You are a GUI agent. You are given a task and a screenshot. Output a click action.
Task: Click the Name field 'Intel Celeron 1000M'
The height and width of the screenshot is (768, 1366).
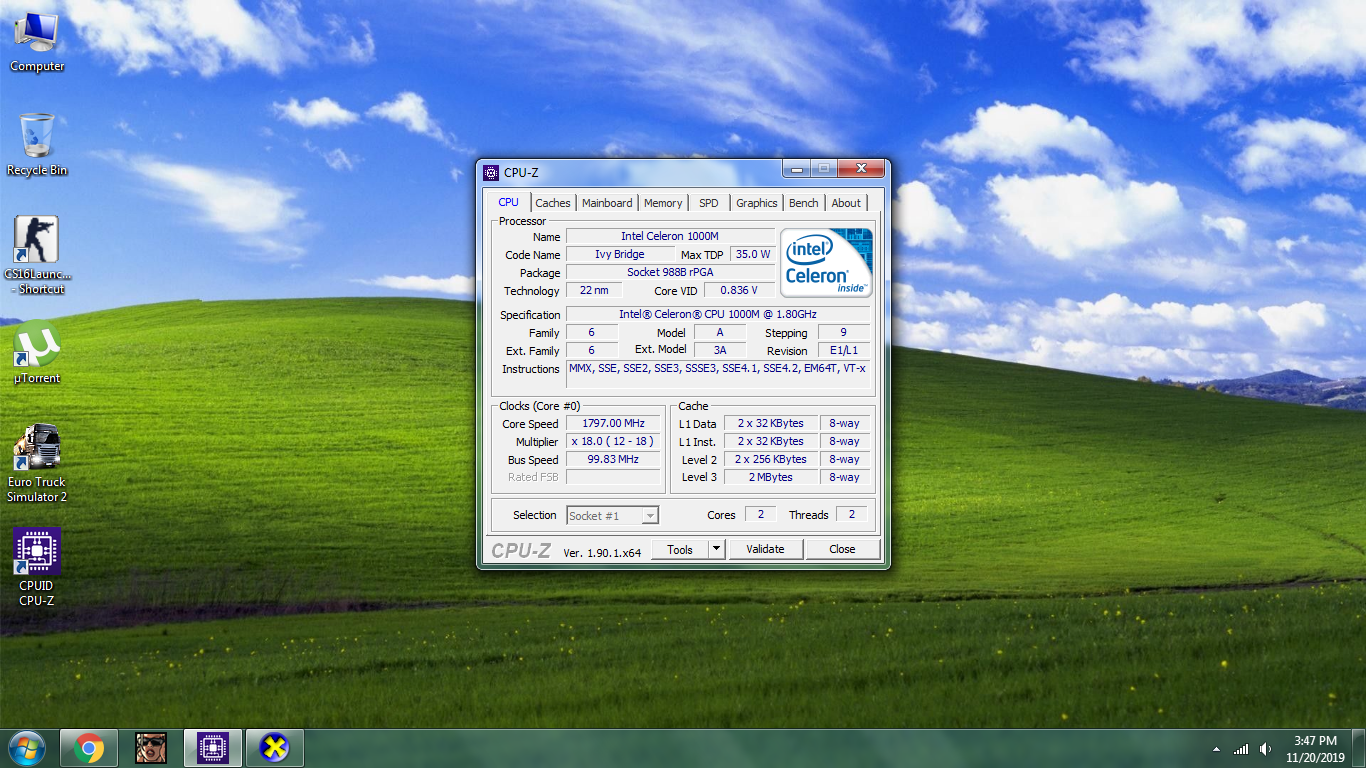pyautogui.click(x=670, y=236)
